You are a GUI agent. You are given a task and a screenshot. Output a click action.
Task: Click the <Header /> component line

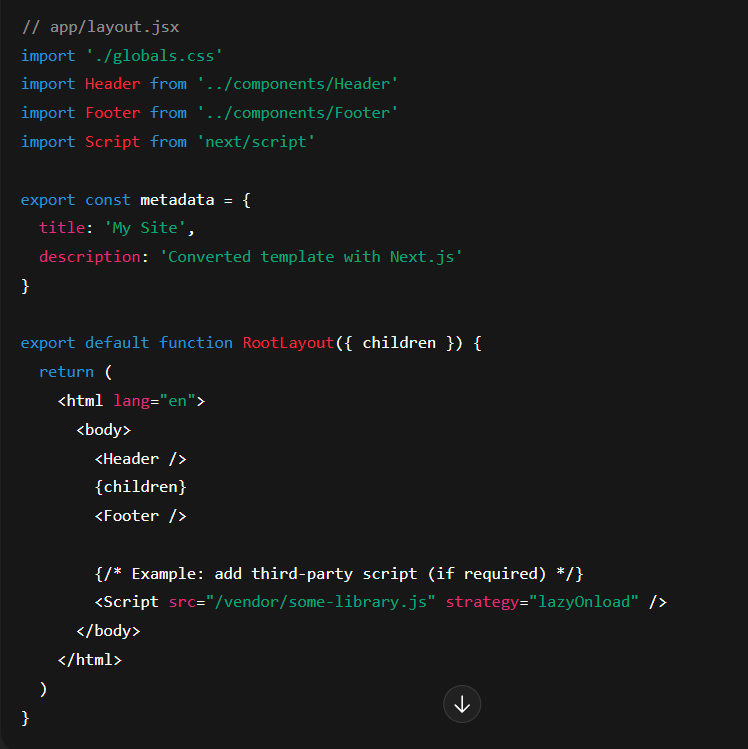[140, 459]
